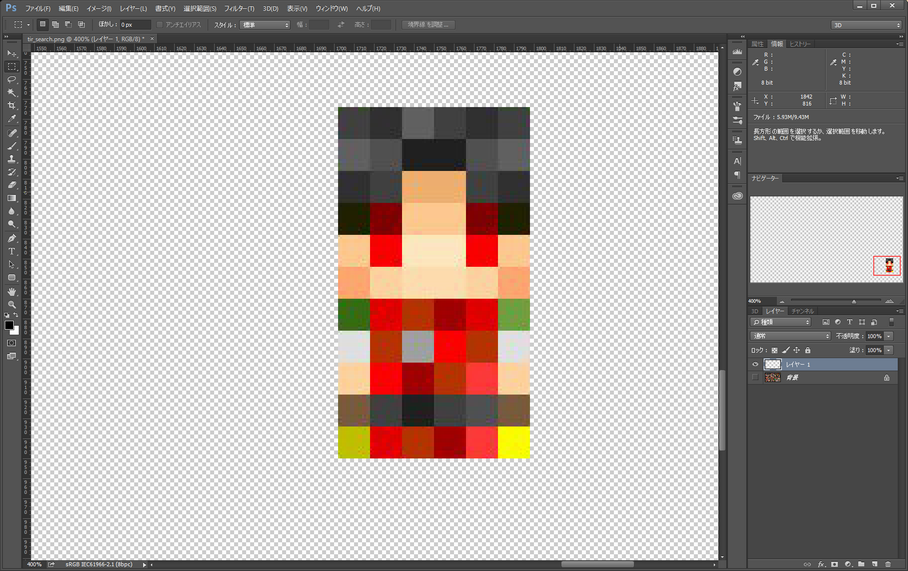Image resolution: width=908 pixels, height=571 pixels.
Task: Select the Pen tool
Action: click(x=12, y=238)
